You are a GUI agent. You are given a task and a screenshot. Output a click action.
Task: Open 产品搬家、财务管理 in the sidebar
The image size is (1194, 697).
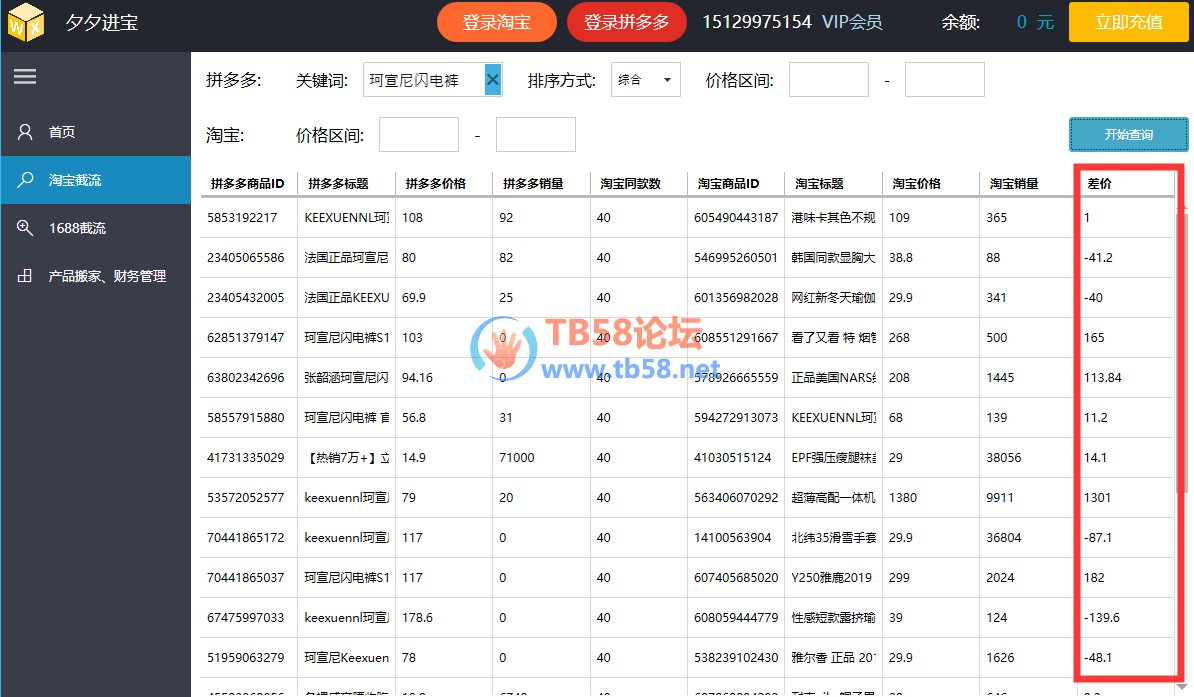[x=95, y=276]
